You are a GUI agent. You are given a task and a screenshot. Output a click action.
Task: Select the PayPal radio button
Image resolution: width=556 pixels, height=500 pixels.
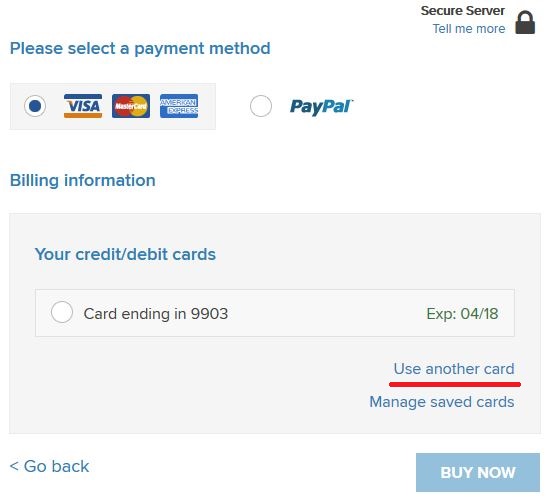(x=261, y=106)
